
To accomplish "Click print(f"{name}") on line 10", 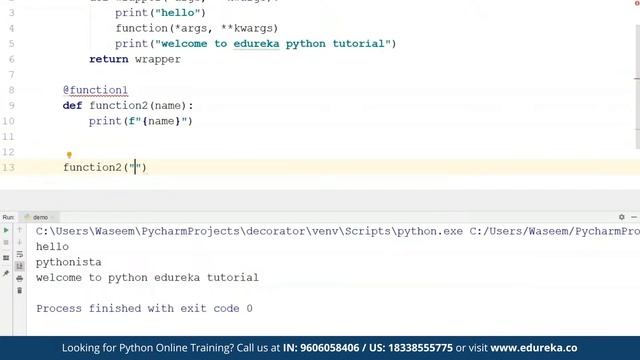I will (x=141, y=121).
